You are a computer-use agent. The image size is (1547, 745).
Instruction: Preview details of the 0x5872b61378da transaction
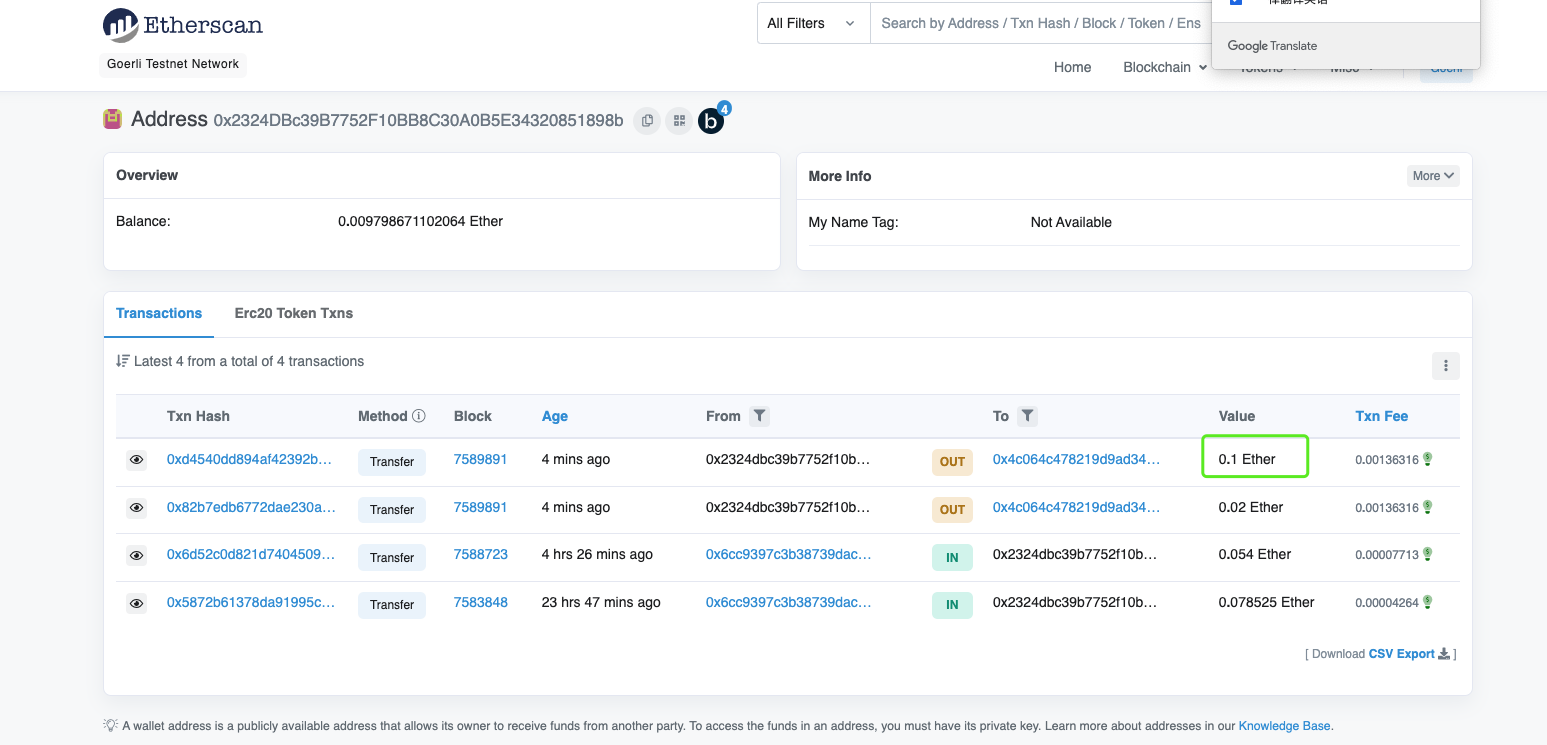(137, 604)
